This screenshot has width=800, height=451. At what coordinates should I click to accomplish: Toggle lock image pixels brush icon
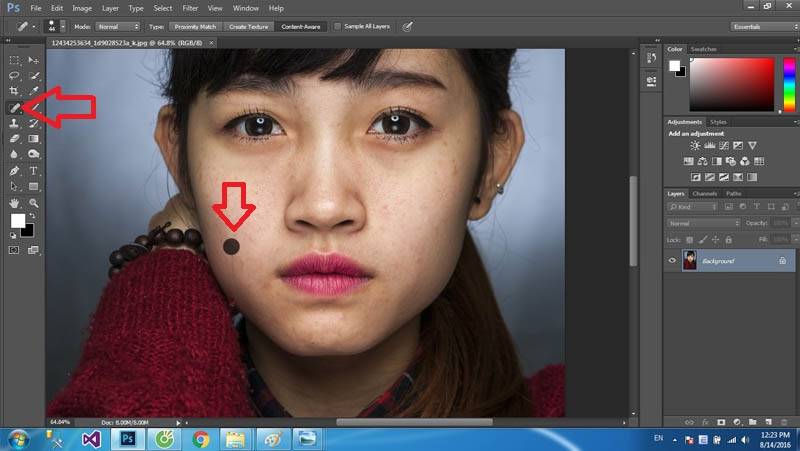(x=703, y=239)
